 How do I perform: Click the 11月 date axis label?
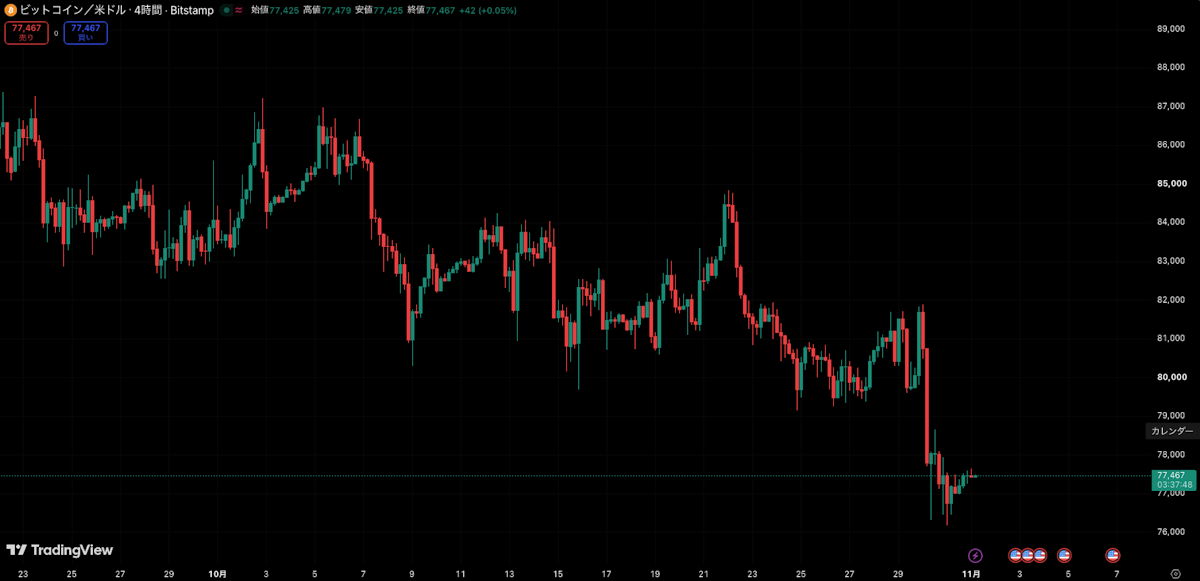971,574
